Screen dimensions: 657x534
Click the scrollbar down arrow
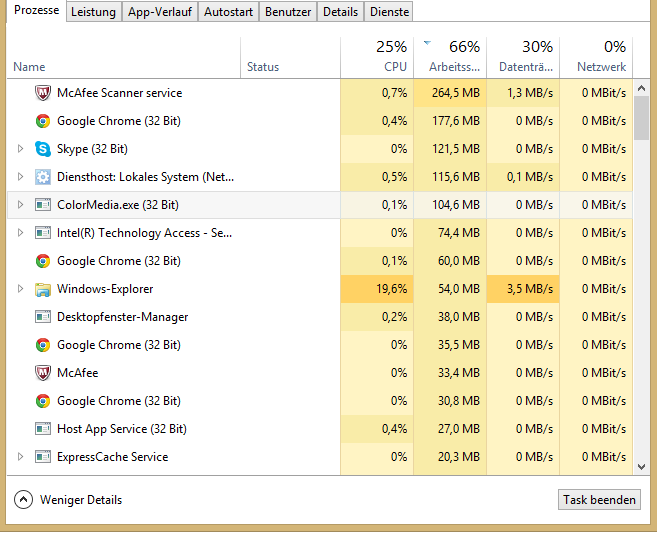[x=641, y=467]
